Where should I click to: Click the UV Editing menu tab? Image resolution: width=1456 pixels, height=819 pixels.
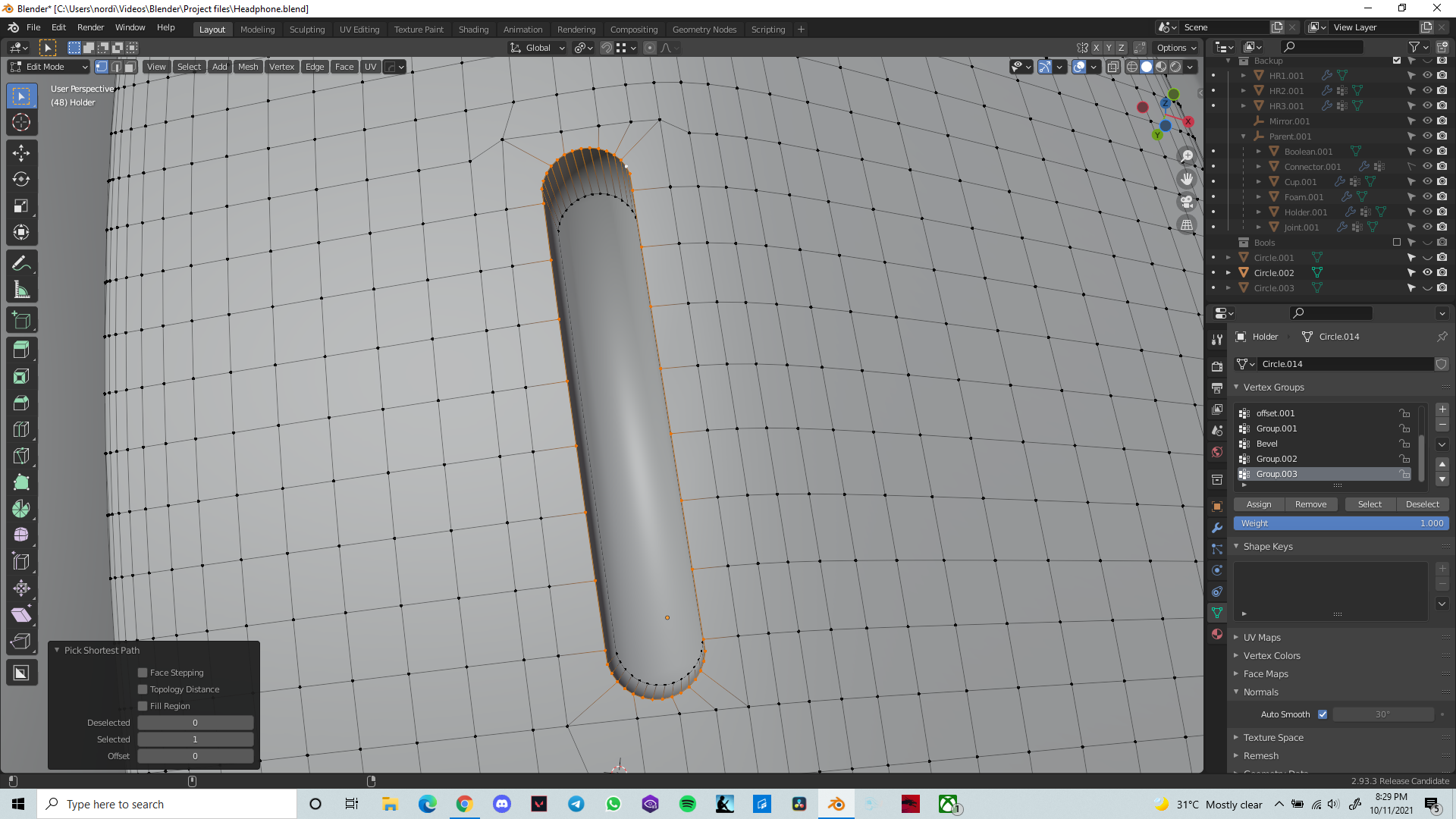click(359, 29)
